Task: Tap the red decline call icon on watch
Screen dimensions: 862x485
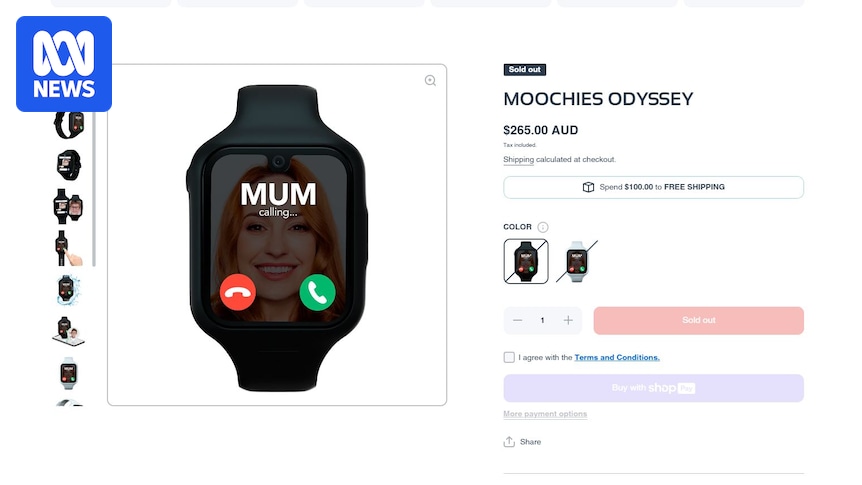Action: 237,292
